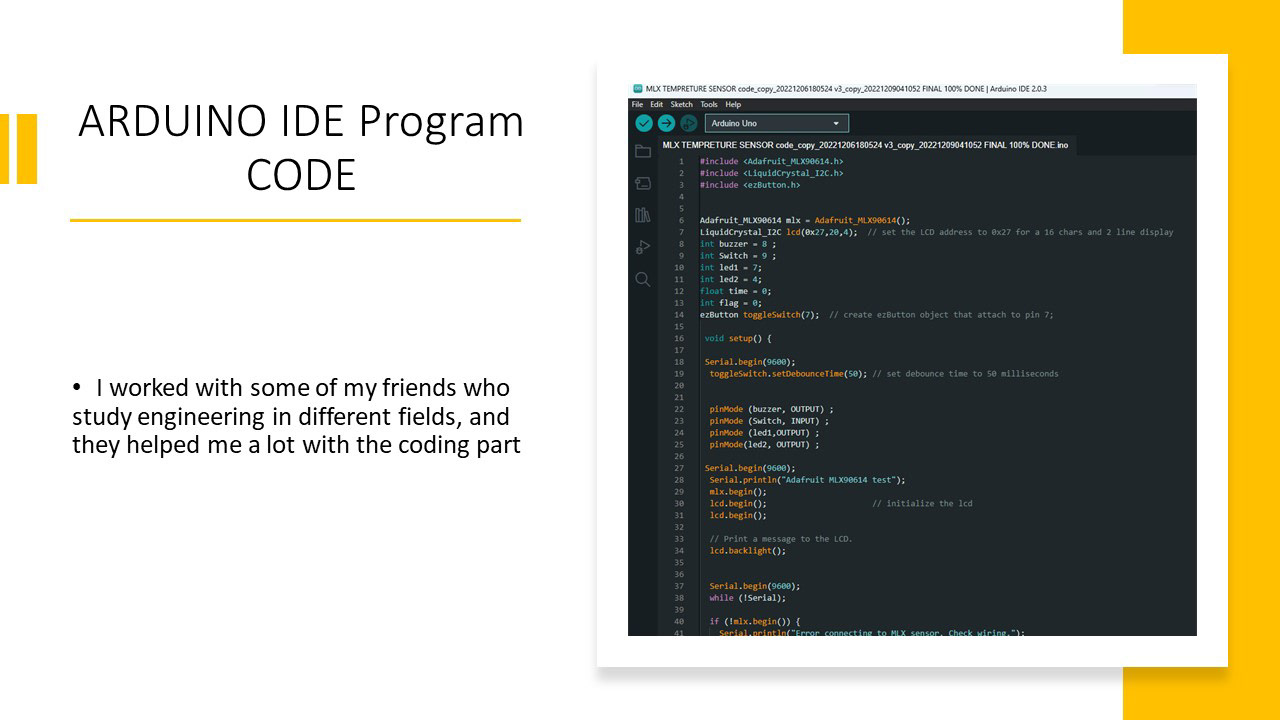Viewport: 1280px width, 720px height.
Task: Open the Library Manager books icon
Action: (643, 215)
